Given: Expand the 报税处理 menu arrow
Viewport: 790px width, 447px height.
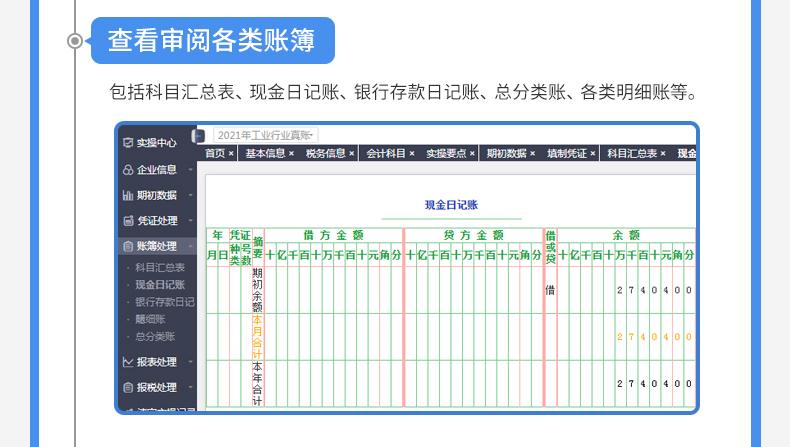Looking at the screenshot, I should click(190, 388).
